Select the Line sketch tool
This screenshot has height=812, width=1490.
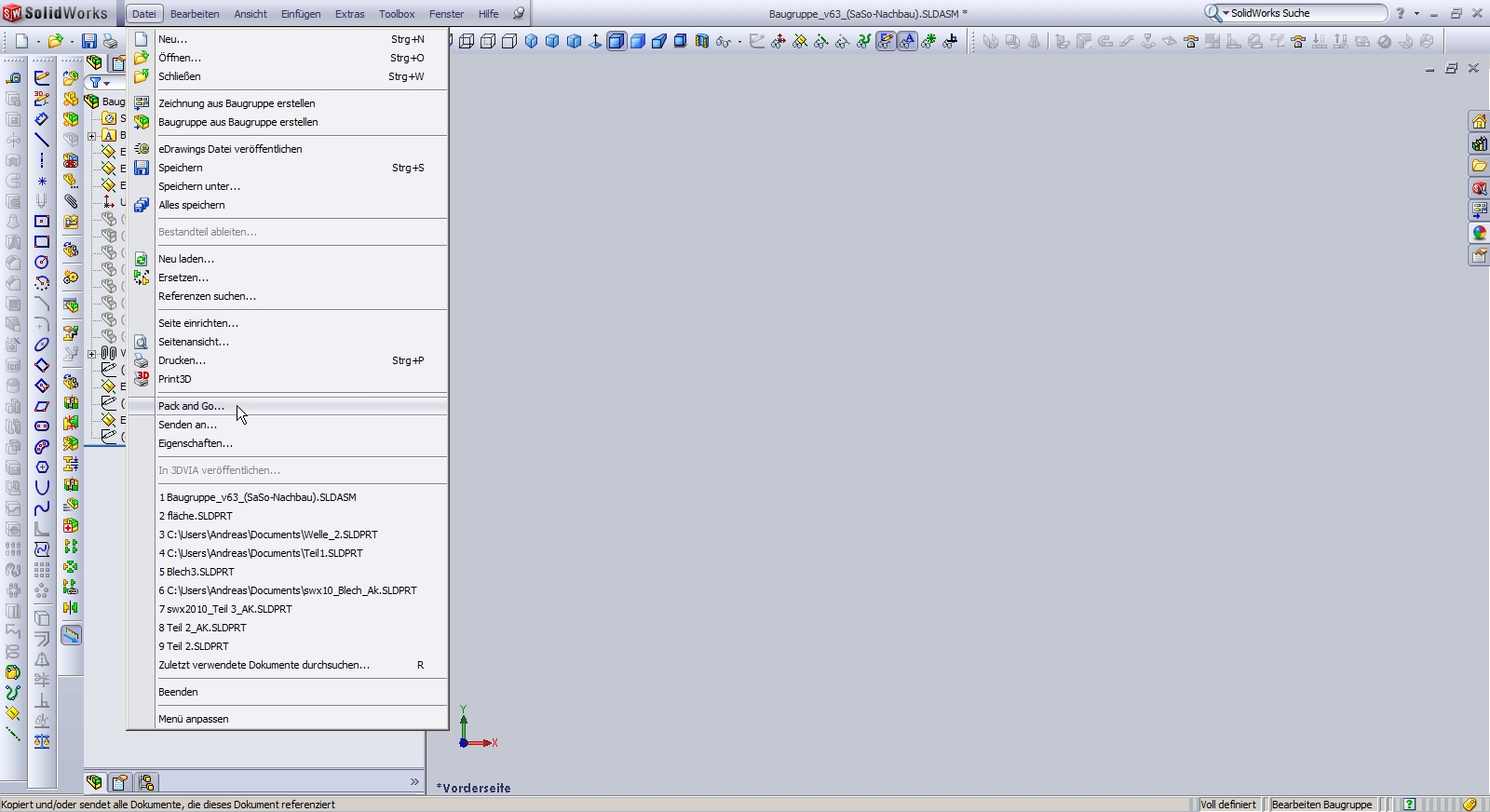coord(42,140)
